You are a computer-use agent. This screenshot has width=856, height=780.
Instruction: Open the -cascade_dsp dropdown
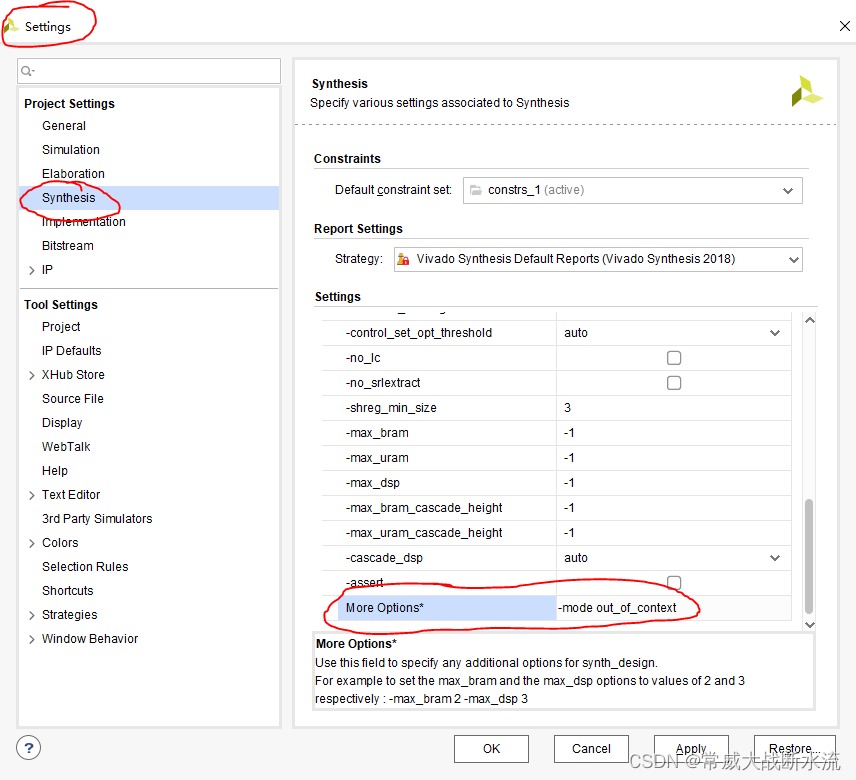tap(775, 558)
